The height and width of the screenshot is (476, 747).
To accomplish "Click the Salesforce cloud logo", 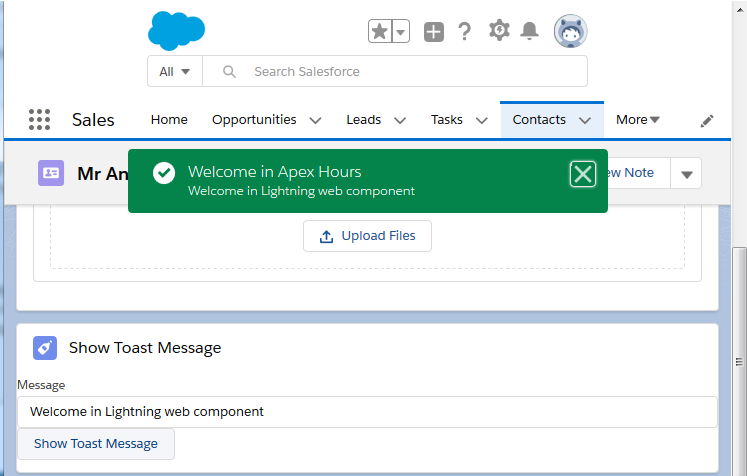I will point(176,30).
